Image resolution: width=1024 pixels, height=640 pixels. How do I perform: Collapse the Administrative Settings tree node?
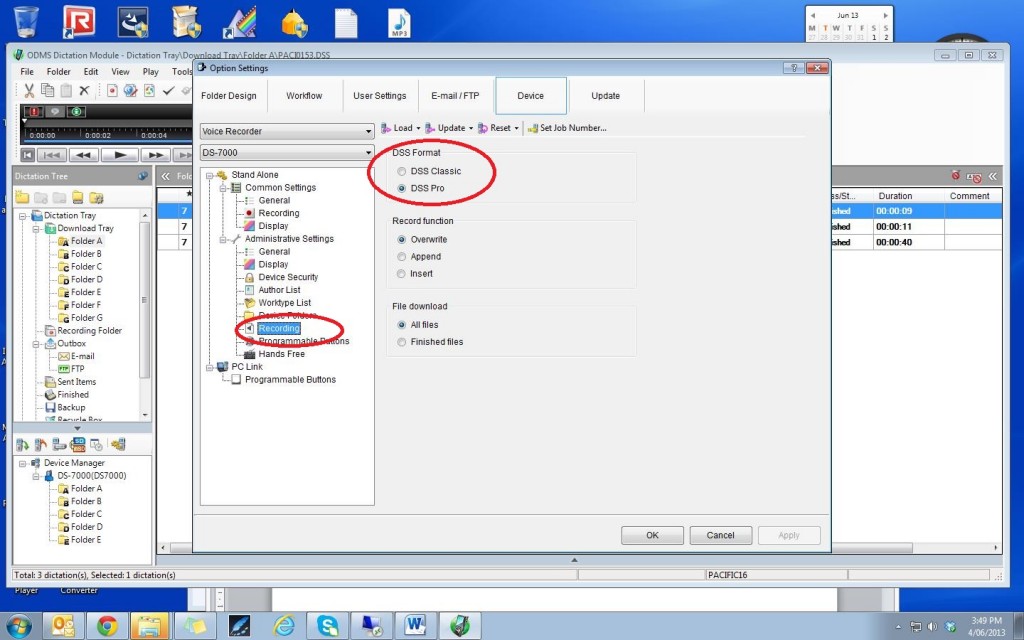pos(223,239)
